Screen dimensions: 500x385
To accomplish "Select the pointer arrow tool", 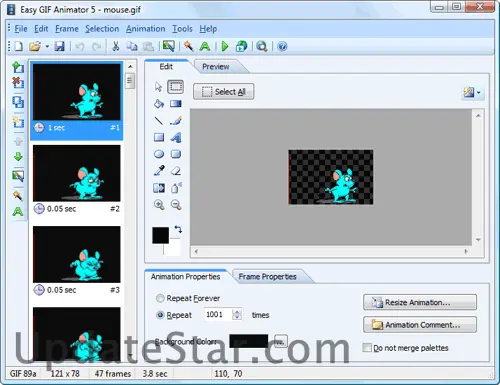I will 158,87.
